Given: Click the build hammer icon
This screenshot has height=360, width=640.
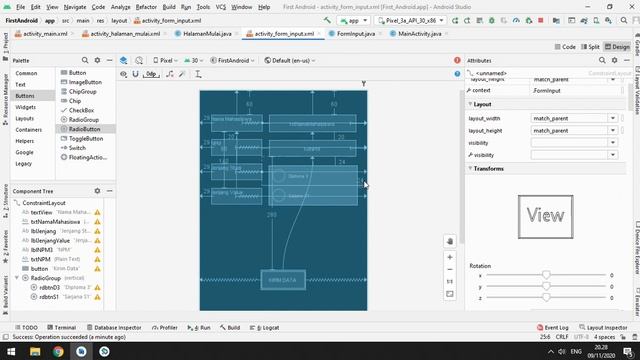Looking at the screenshot, I should [327, 20].
